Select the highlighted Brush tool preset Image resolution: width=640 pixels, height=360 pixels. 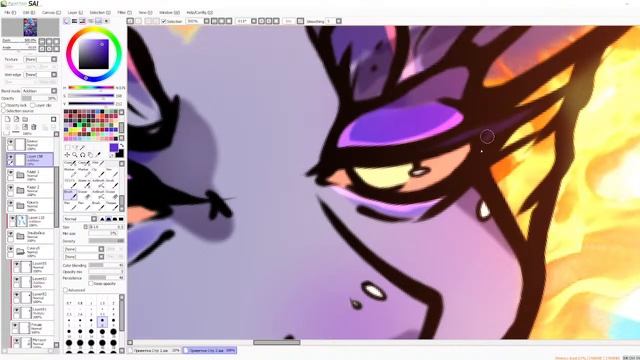tap(70, 194)
